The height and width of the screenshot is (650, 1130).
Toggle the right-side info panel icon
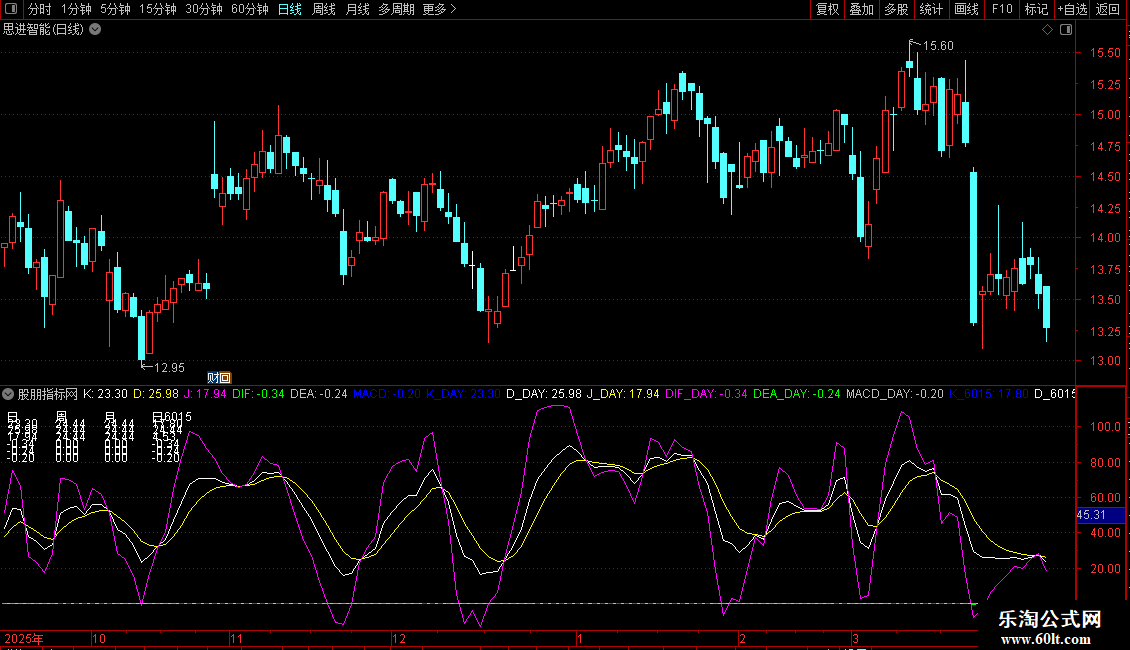(1066, 30)
